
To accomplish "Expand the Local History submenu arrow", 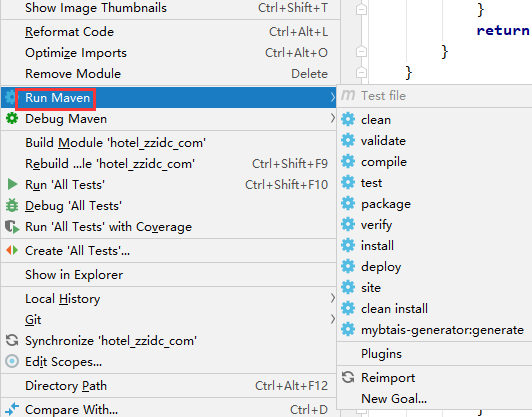I will tap(332, 298).
